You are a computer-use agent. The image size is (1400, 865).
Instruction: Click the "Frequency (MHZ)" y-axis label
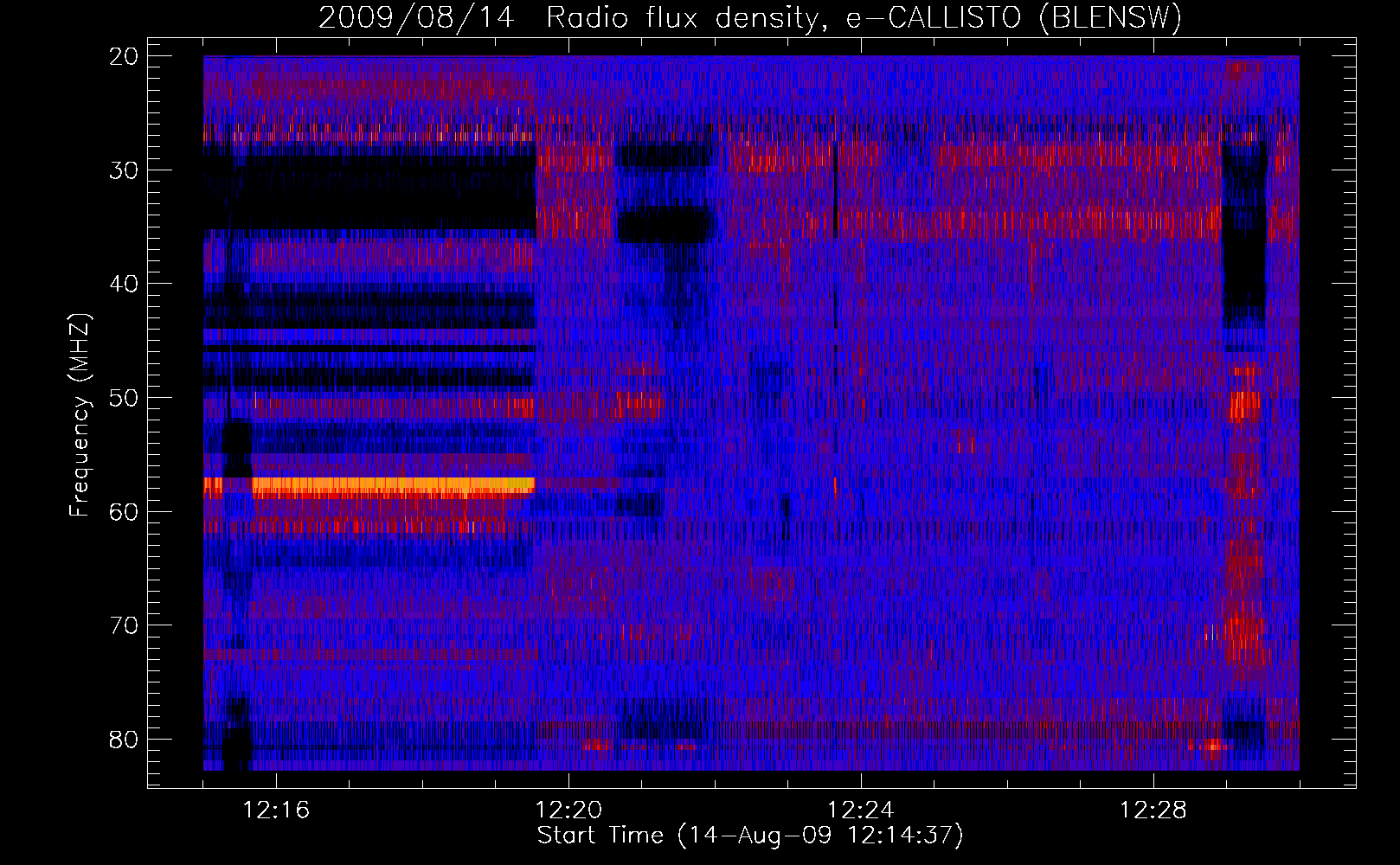click(80, 415)
